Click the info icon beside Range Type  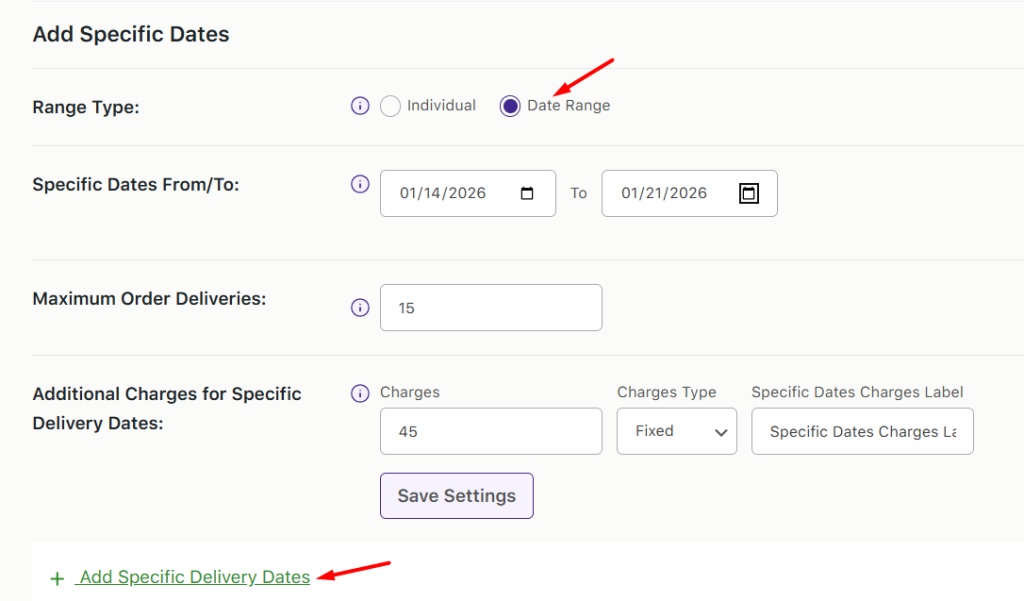point(359,105)
